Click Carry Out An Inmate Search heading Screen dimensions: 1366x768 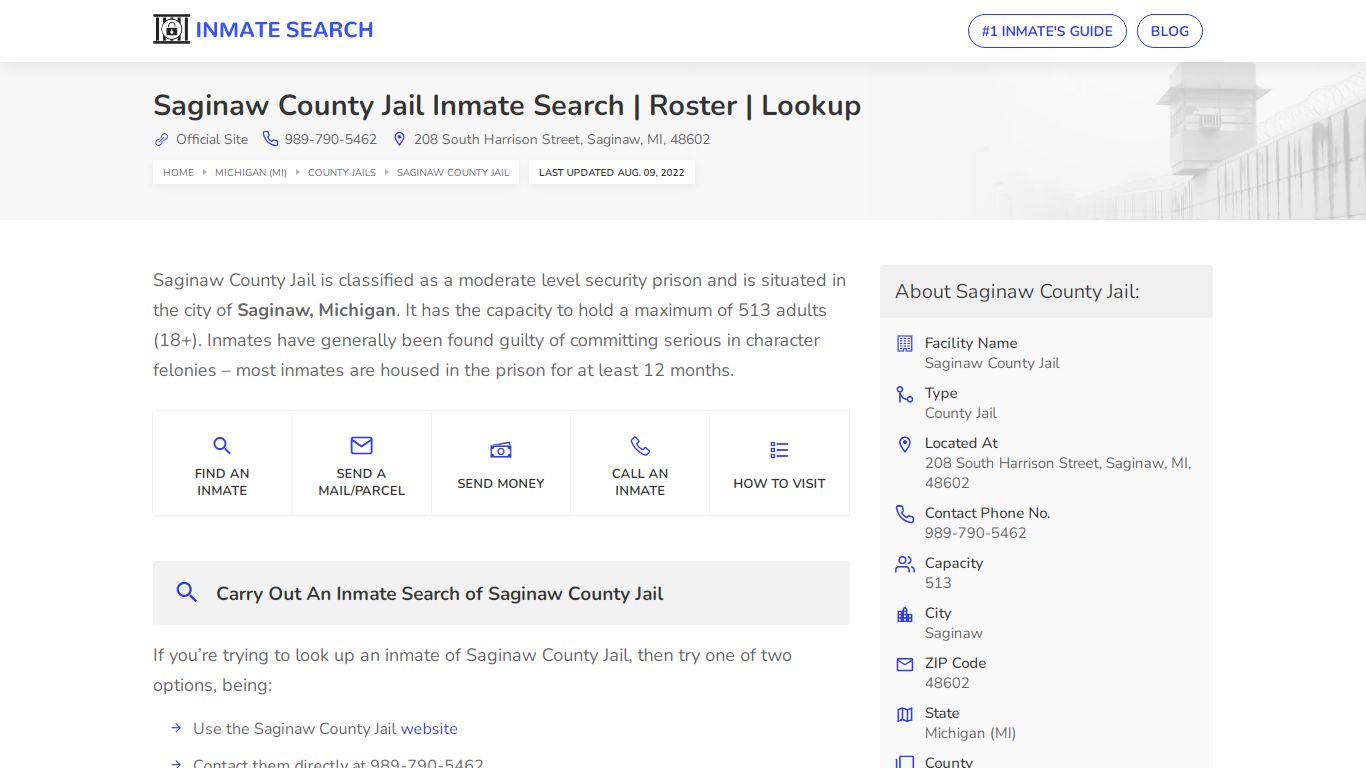point(440,594)
